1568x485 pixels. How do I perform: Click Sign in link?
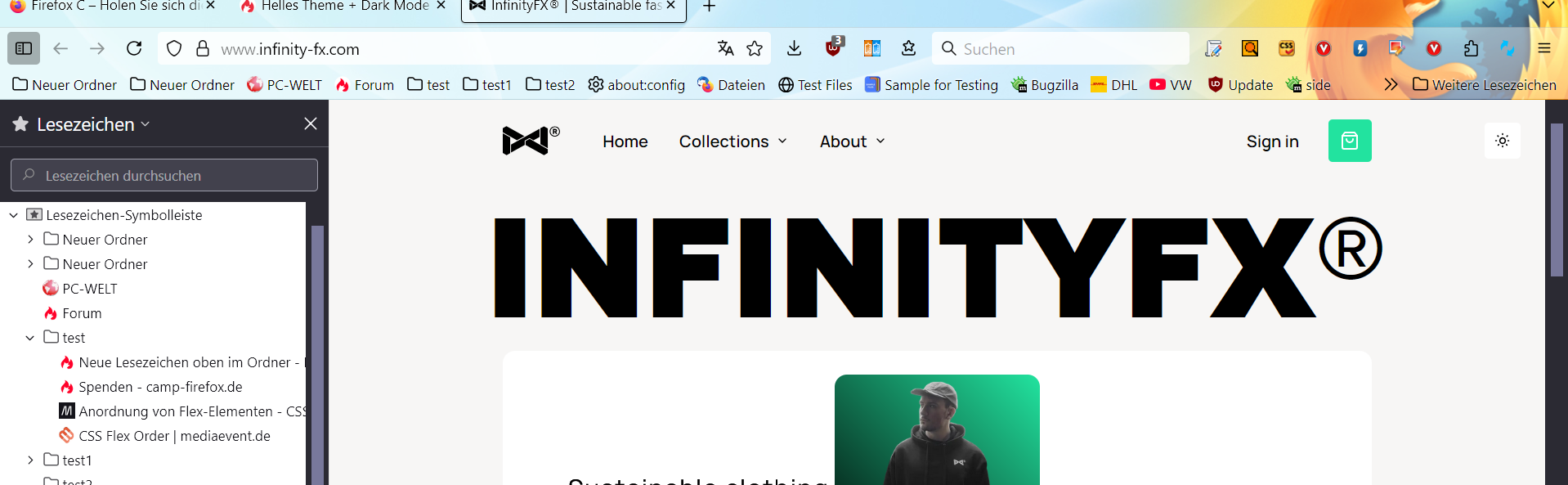tap(1272, 141)
